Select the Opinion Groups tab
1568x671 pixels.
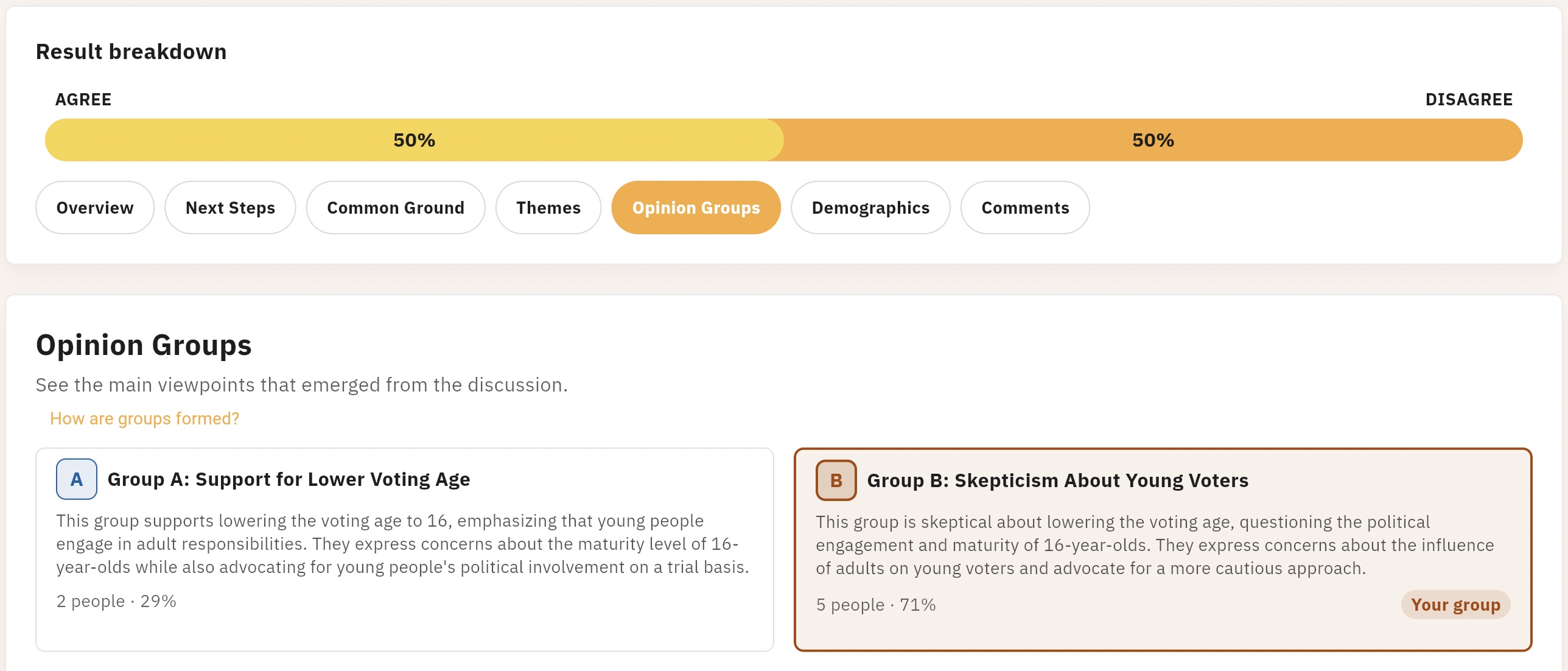[696, 208]
